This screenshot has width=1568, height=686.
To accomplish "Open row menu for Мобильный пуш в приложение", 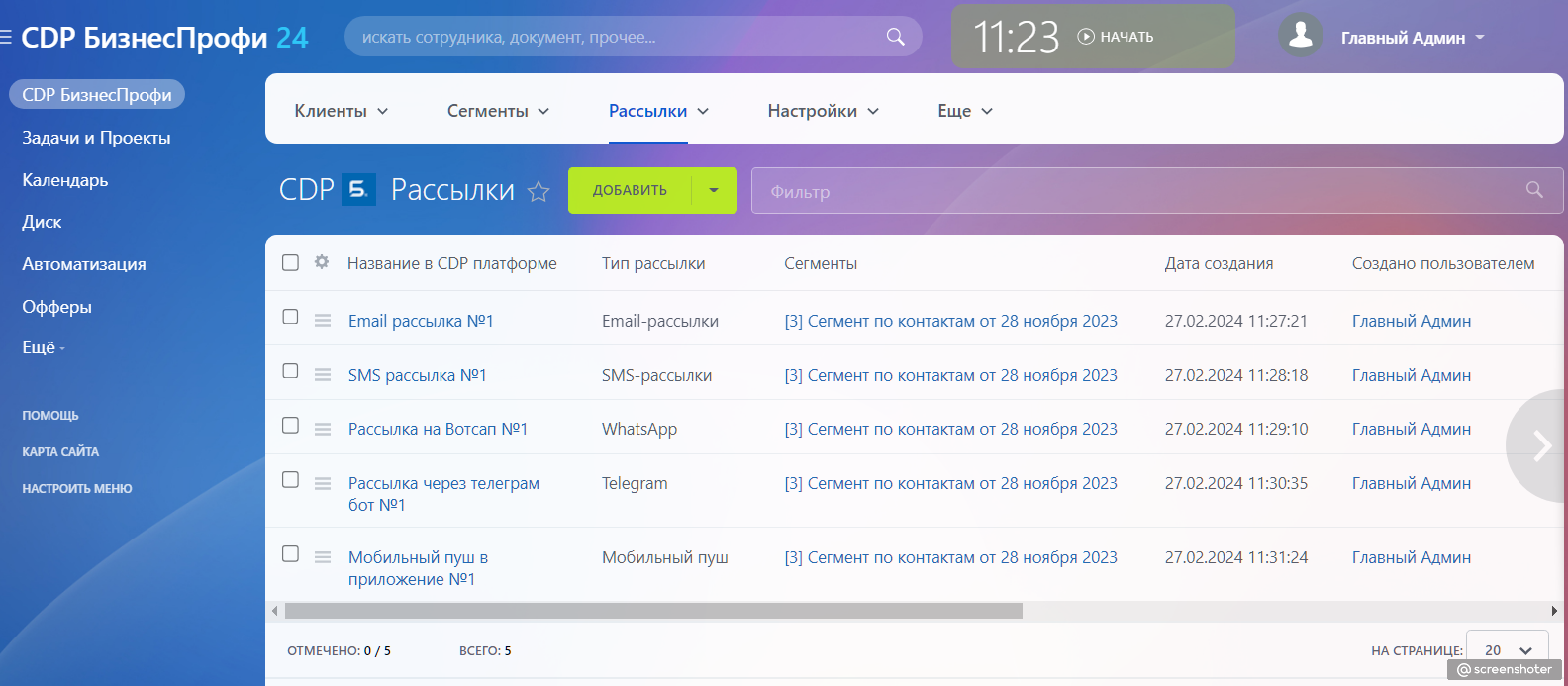I will pos(323,557).
